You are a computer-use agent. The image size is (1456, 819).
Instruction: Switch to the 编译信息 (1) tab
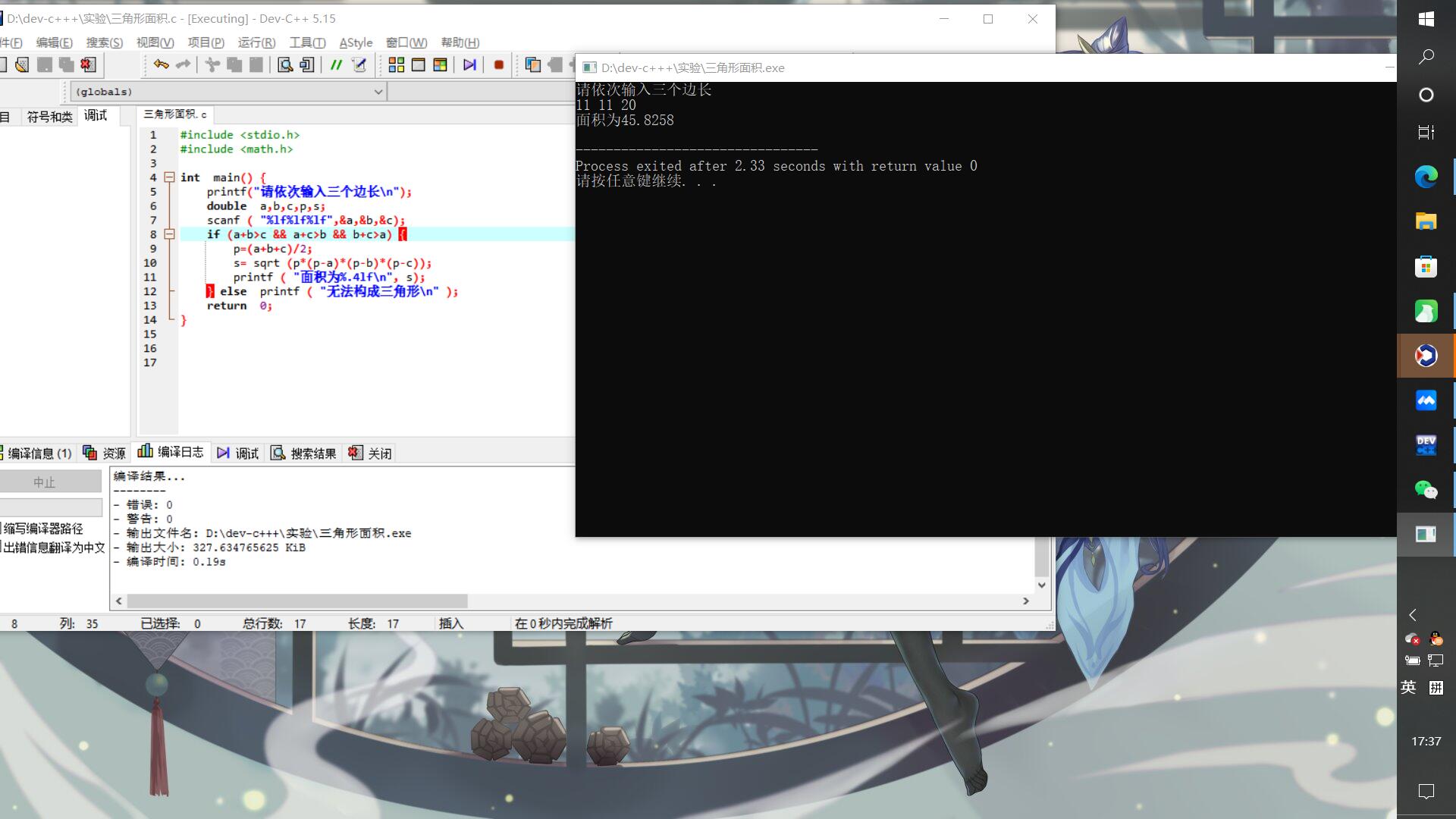tap(38, 453)
